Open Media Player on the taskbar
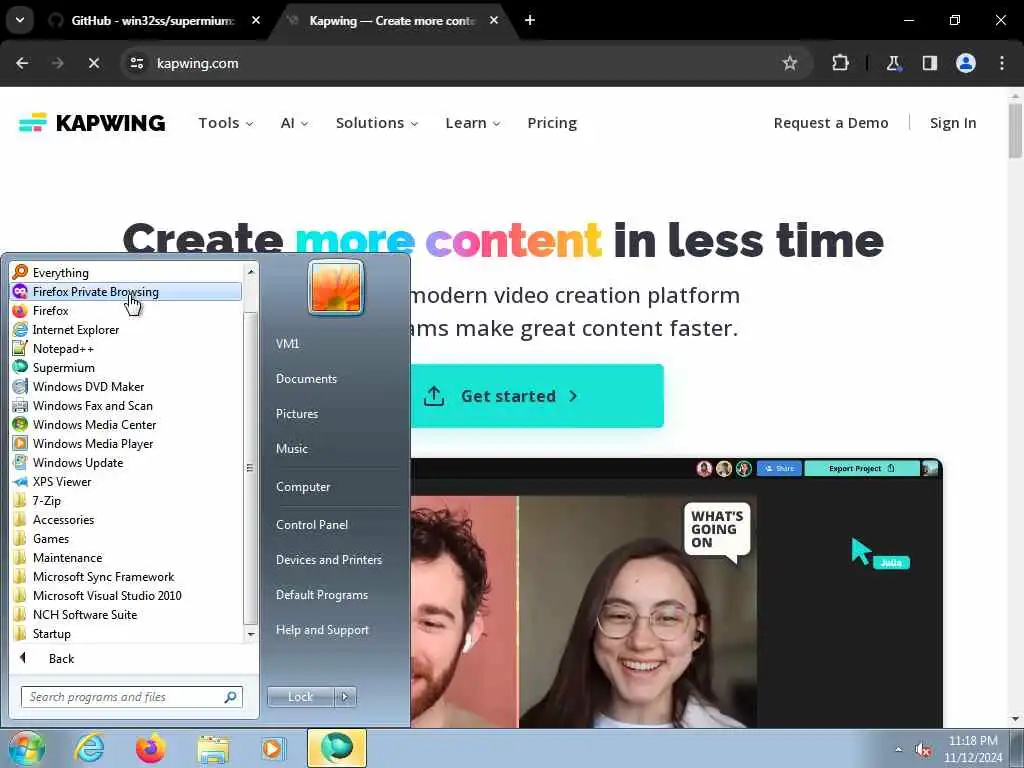Image resolution: width=1024 pixels, height=768 pixels. point(273,748)
